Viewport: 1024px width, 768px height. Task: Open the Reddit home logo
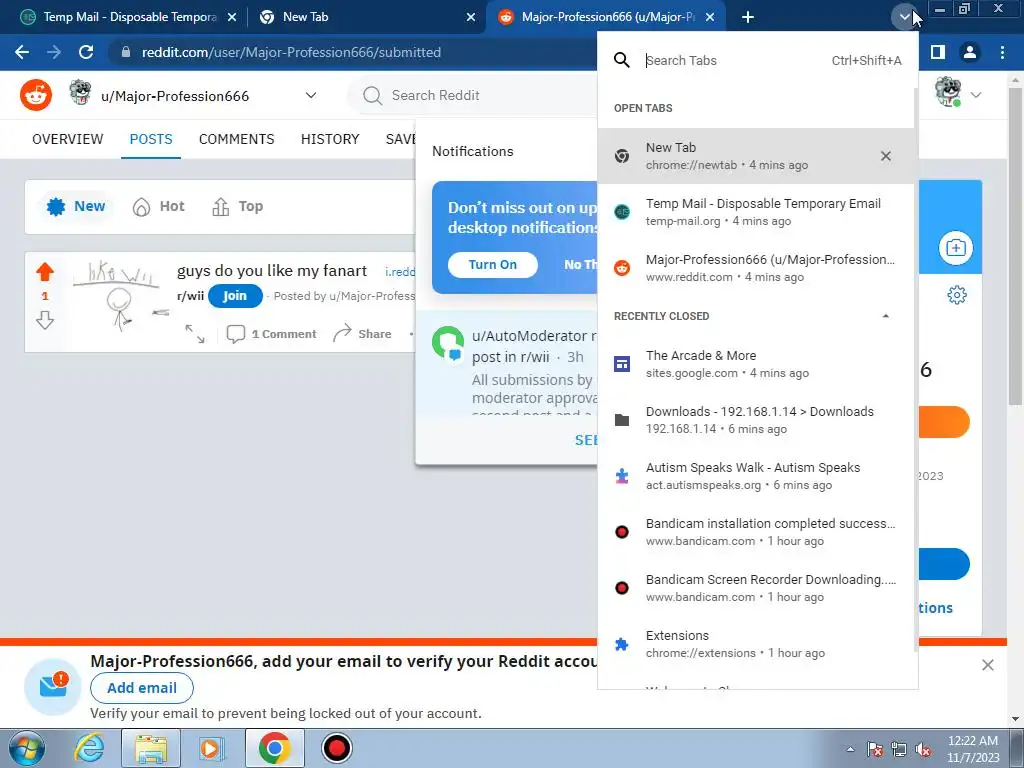[36, 95]
